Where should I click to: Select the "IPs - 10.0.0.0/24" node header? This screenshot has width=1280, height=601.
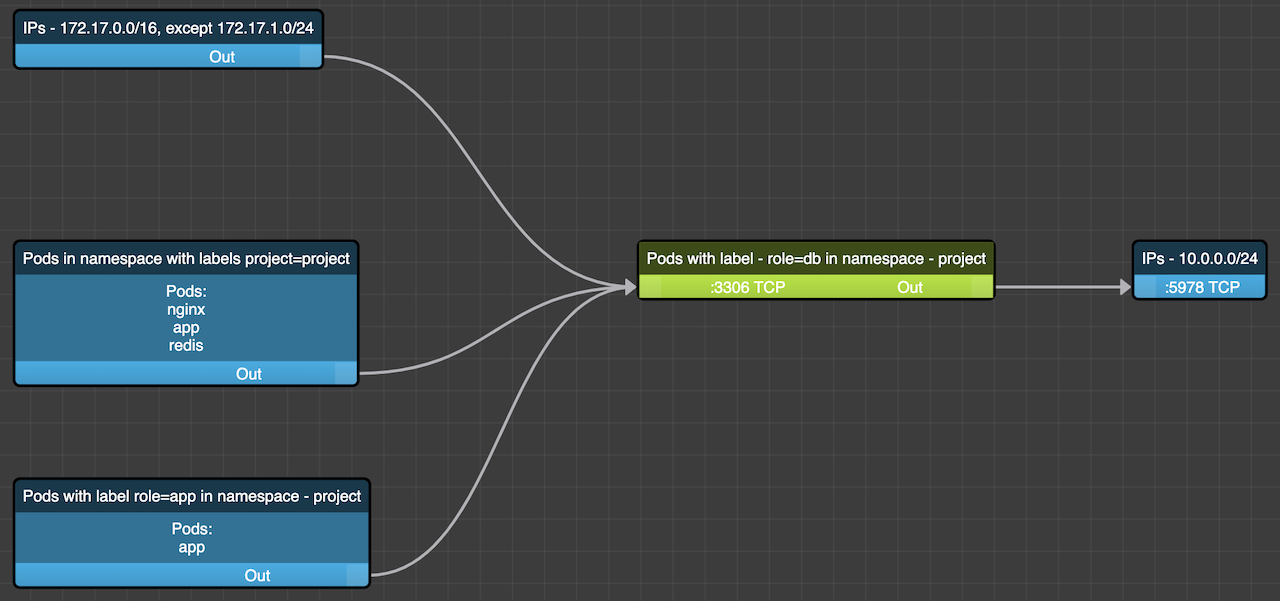click(1199, 258)
